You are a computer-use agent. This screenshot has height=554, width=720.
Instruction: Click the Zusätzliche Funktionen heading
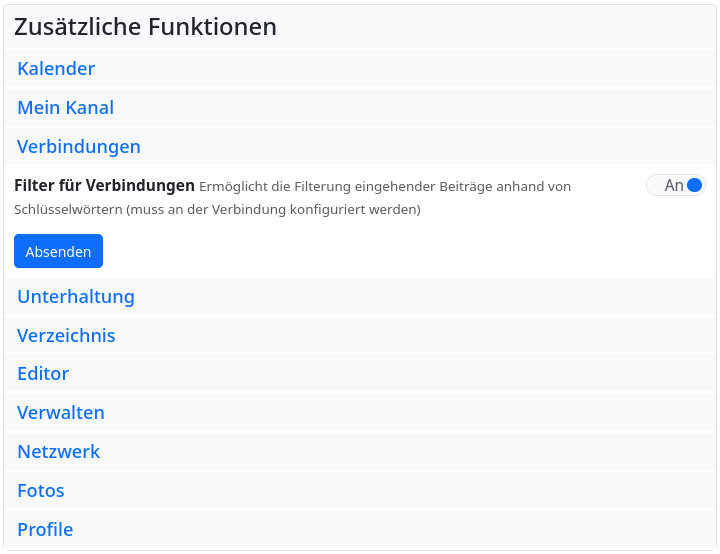(x=145, y=27)
